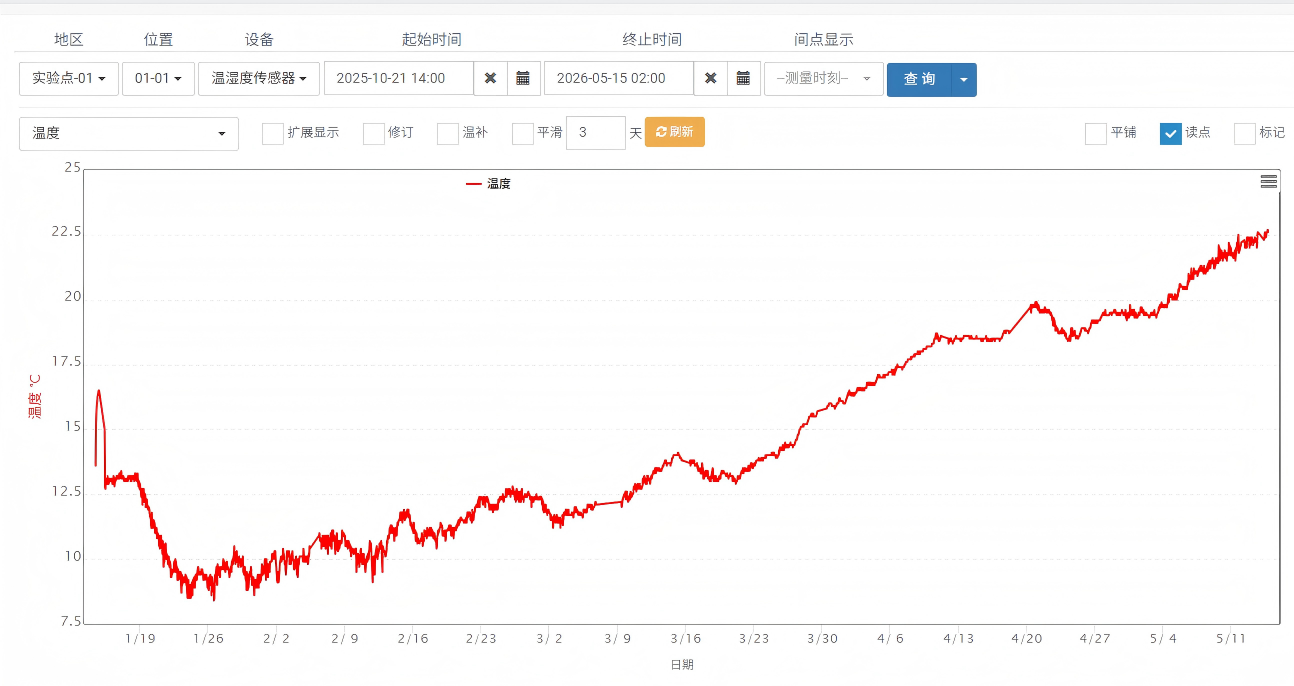This screenshot has height=686, width=1294.
Task: Click the 天 days unit label
Action: pyautogui.click(x=635, y=133)
